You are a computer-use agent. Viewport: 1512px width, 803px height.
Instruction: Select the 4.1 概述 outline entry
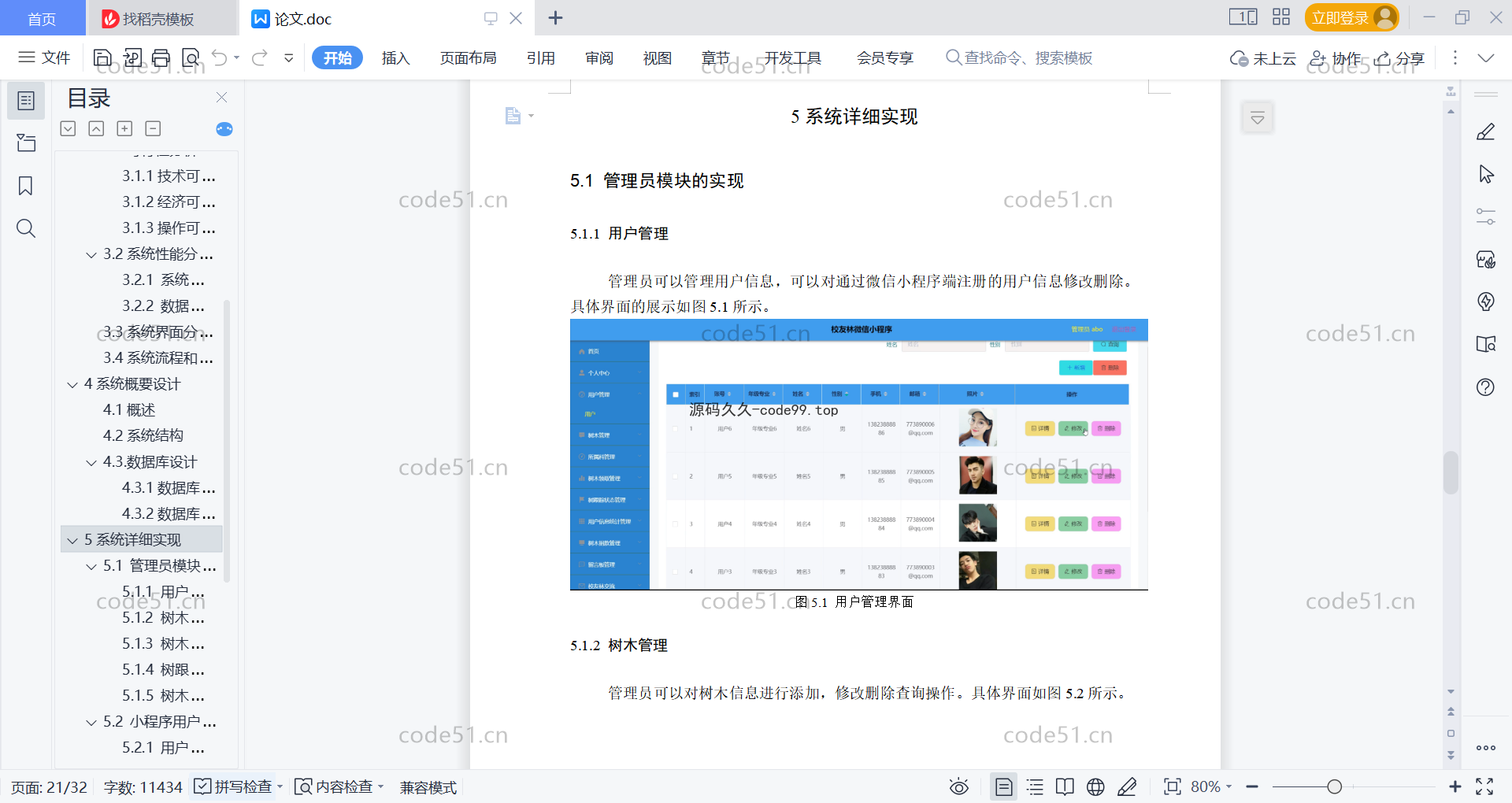[129, 409]
